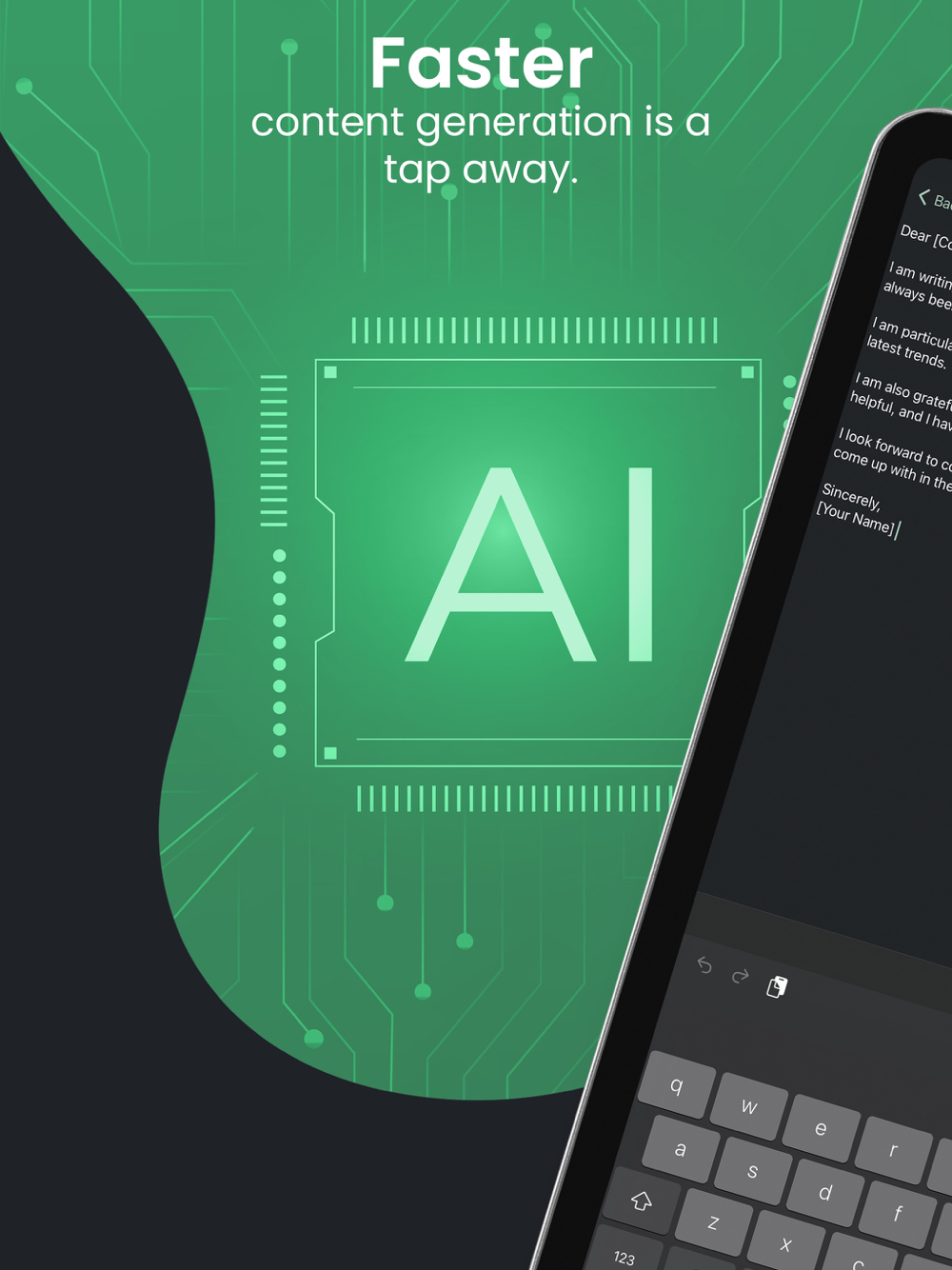Tap the undo arrow above the keyboard
The height and width of the screenshot is (1270, 952).
point(704,965)
